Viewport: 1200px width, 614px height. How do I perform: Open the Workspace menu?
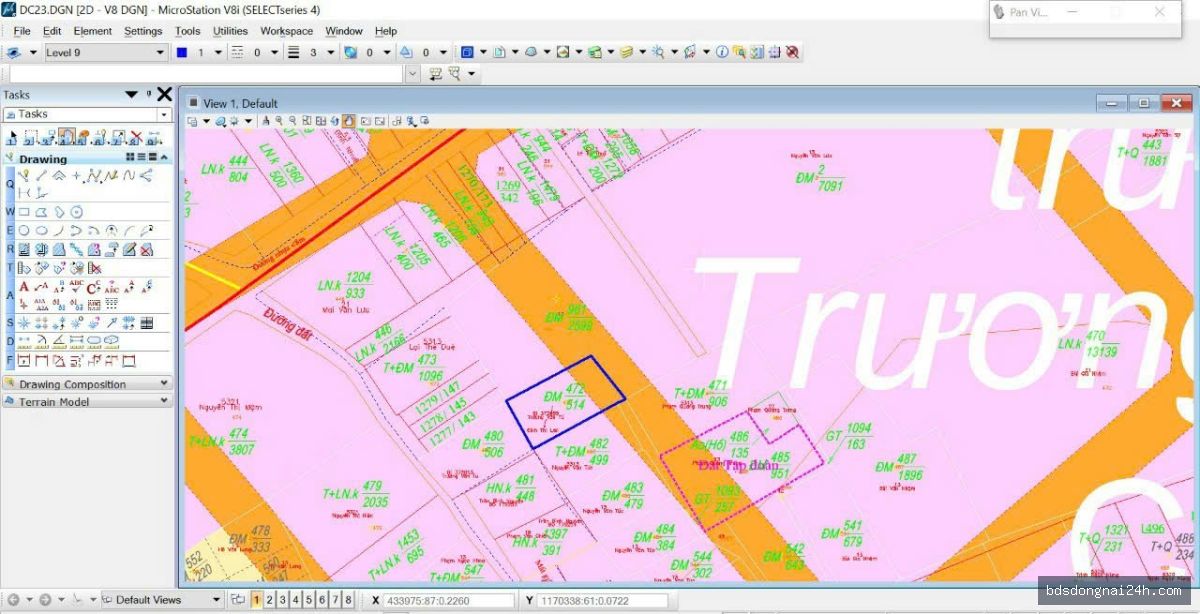pos(287,31)
